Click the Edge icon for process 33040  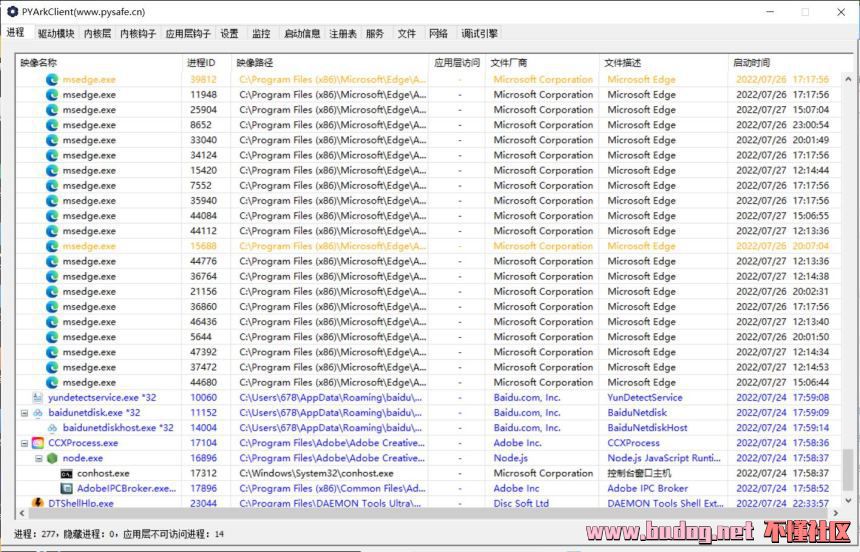52,140
